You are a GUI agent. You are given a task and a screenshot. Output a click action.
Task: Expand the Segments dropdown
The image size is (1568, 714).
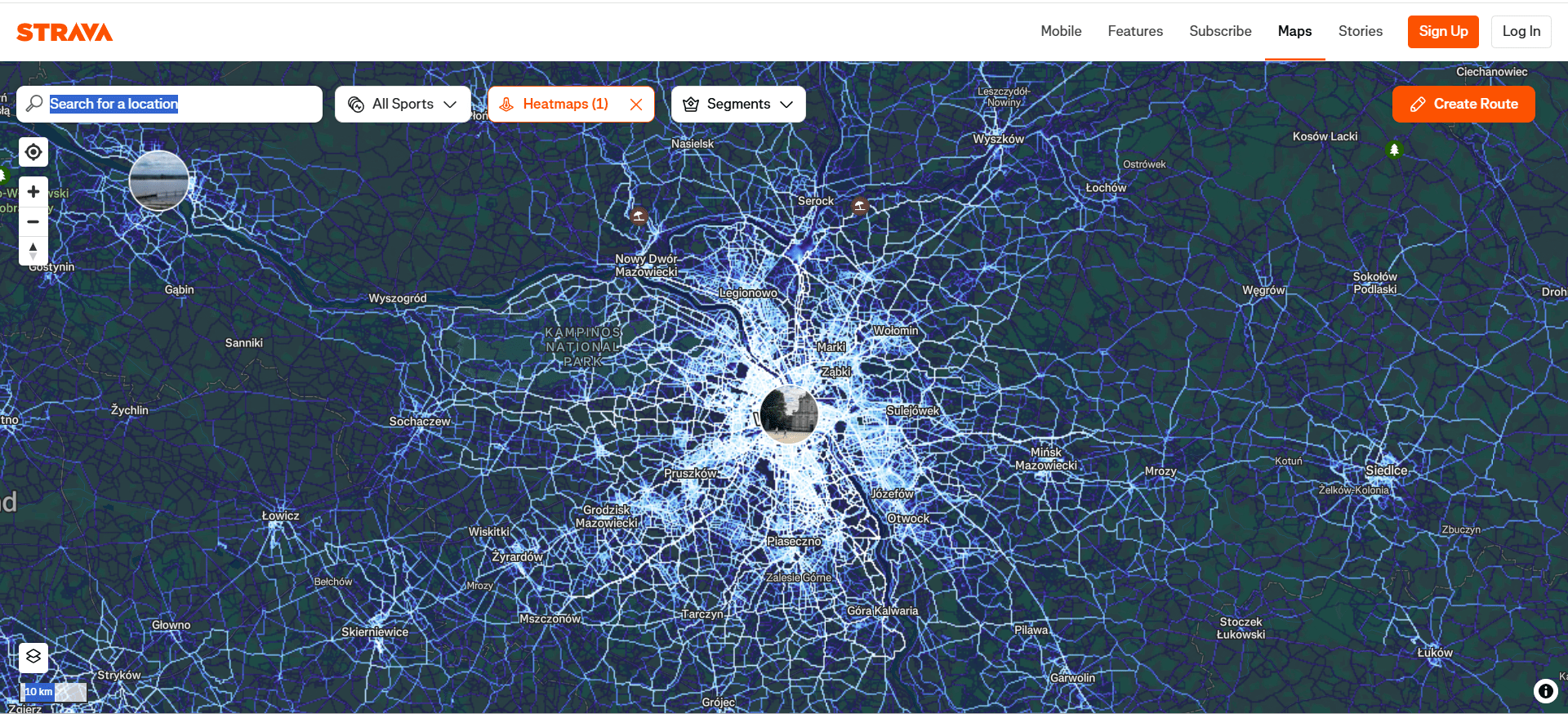[738, 105]
